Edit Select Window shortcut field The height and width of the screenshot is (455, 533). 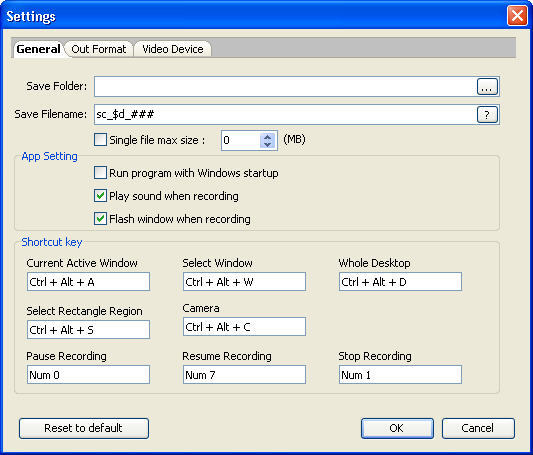click(244, 282)
